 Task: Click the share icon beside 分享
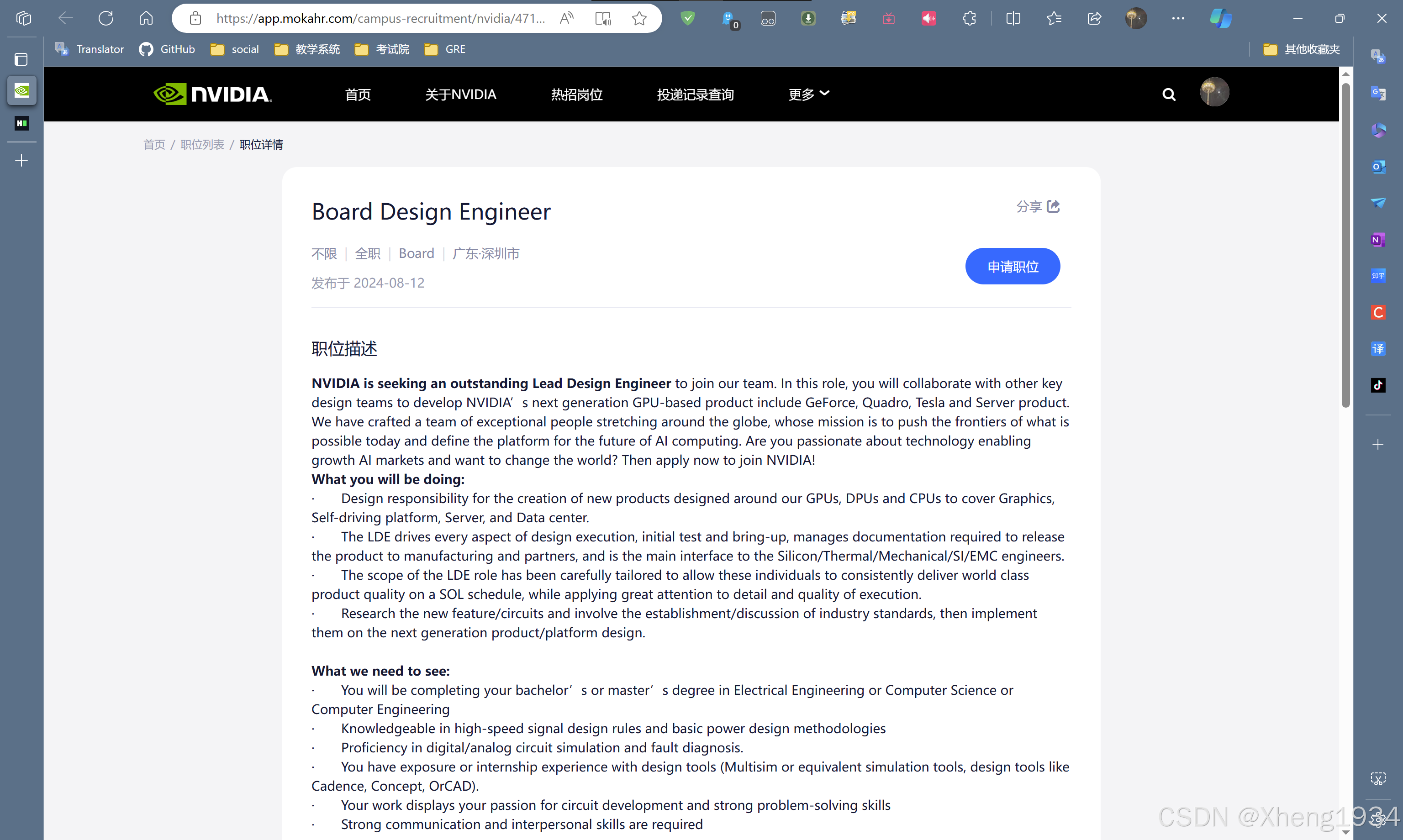click(1053, 206)
